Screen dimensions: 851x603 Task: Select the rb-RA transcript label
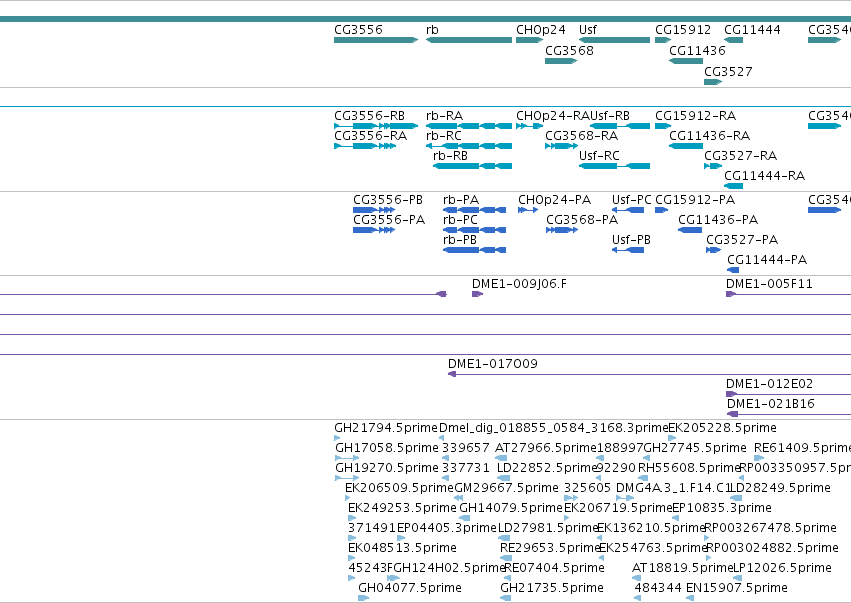point(444,116)
